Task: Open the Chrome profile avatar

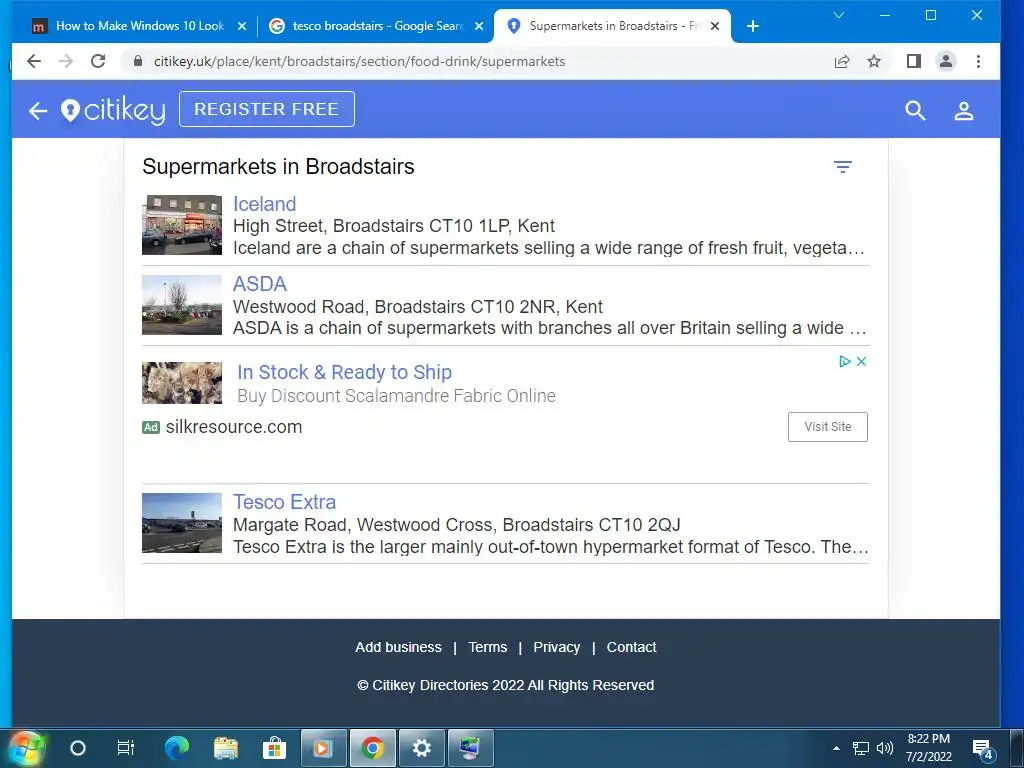Action: (946, 61)
